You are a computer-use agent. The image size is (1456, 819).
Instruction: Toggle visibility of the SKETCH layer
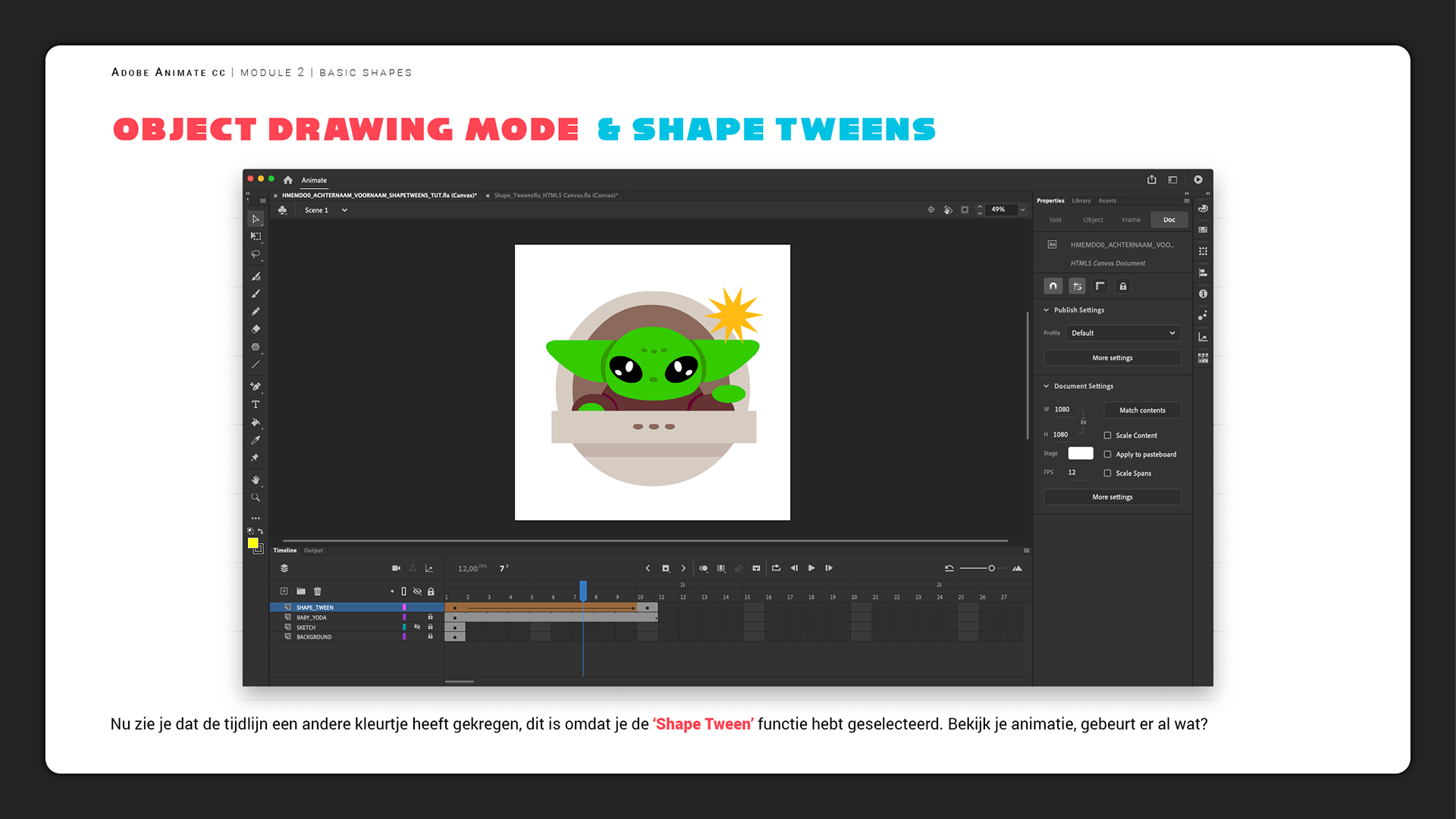pos(417,627)
